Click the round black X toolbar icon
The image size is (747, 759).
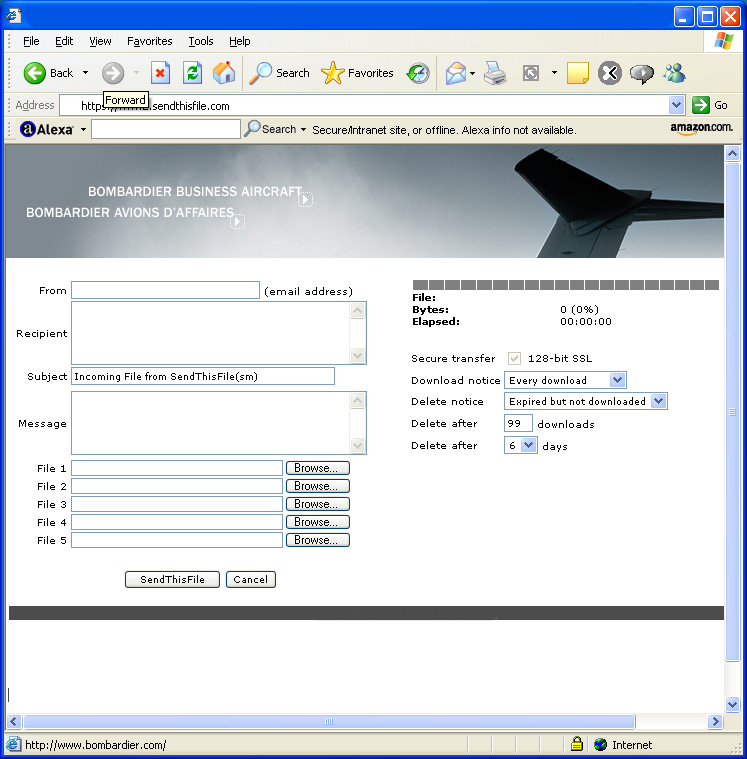tap(610, 74)
